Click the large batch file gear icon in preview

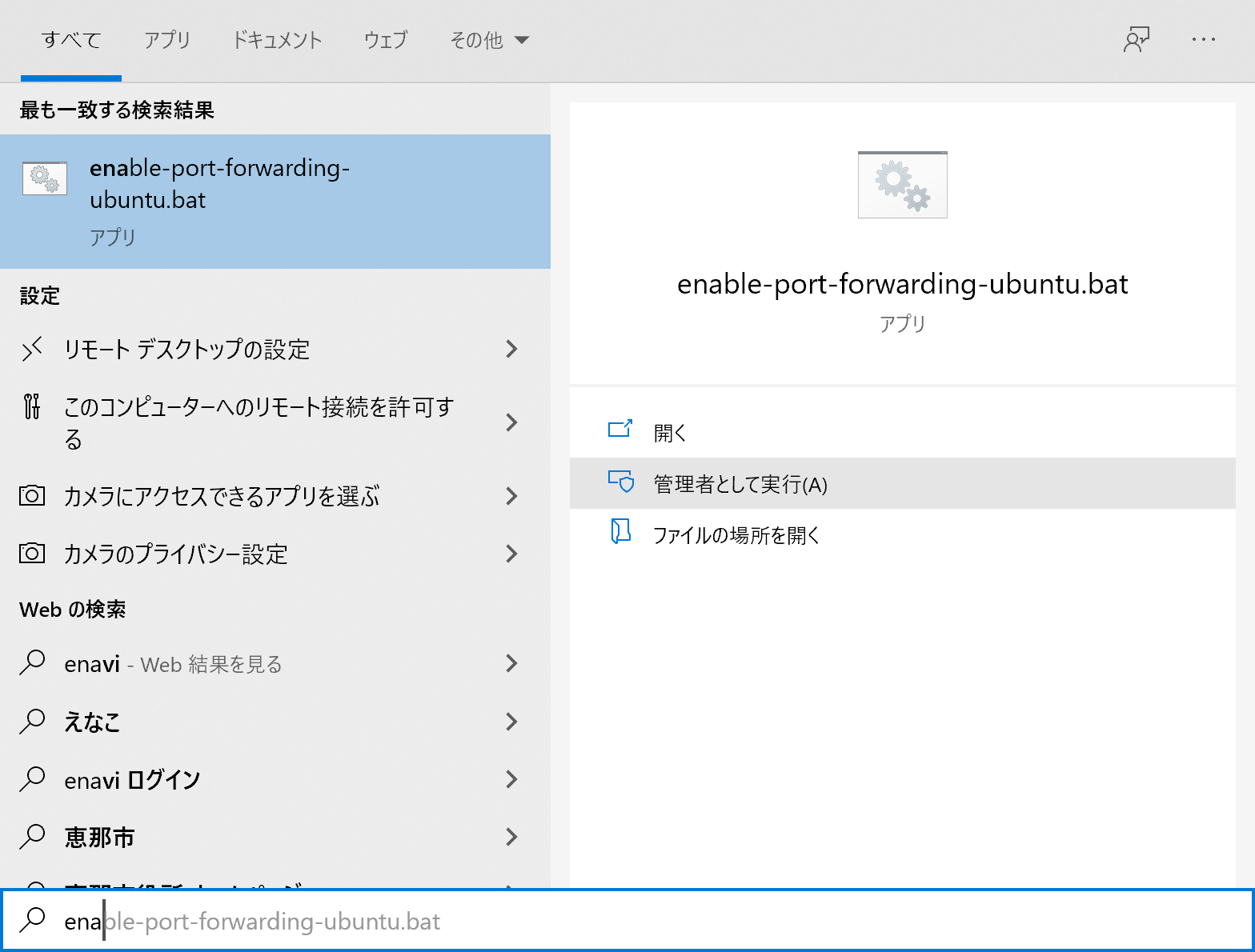point(902,185)
